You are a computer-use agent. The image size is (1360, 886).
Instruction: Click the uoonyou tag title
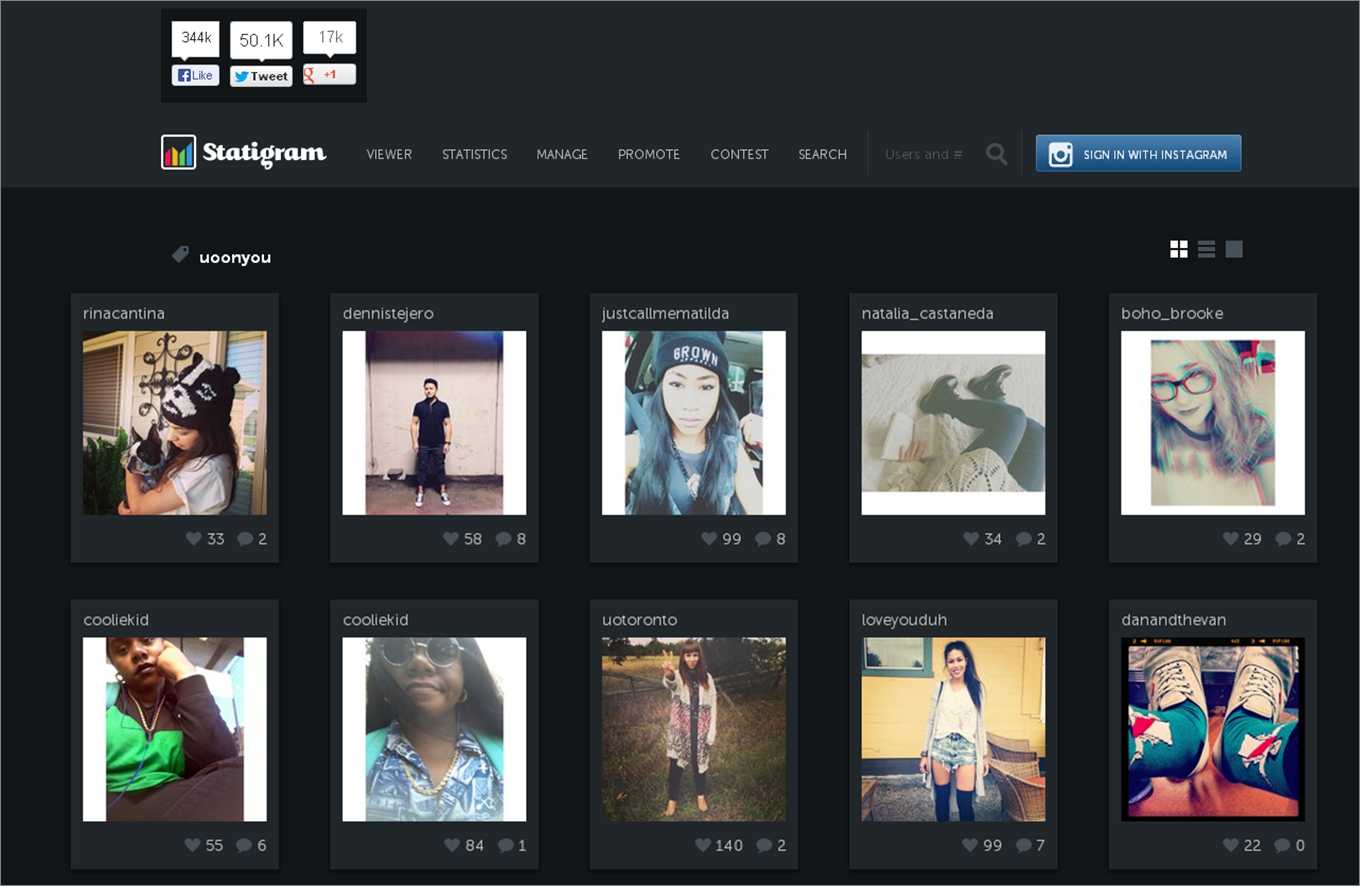coord(235,257)
